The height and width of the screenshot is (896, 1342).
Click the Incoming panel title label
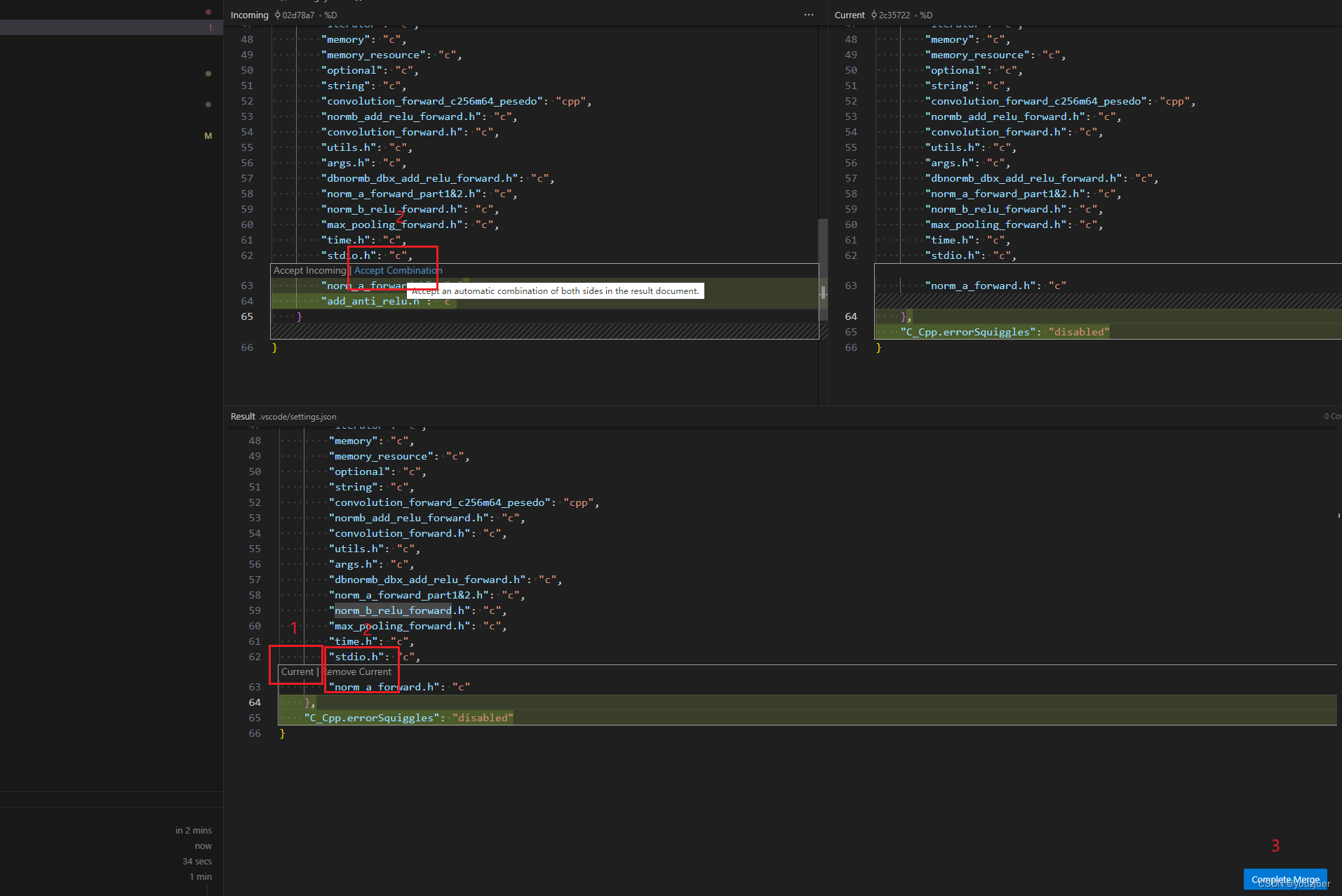point(249,15)
